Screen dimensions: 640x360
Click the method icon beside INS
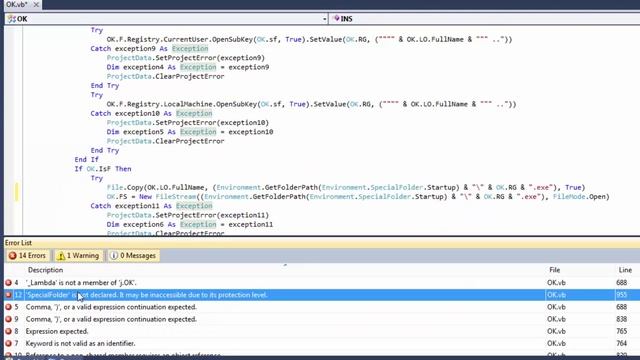click(x=336, y=18)
